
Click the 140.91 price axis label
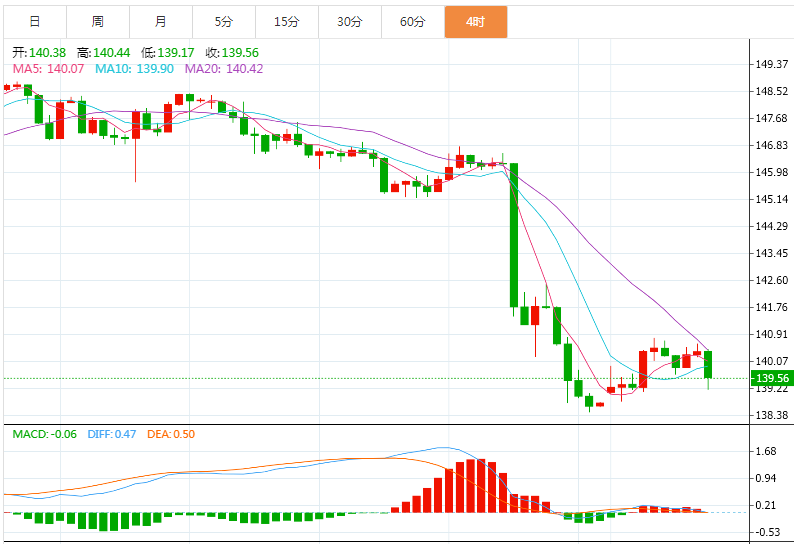point(772,334)
